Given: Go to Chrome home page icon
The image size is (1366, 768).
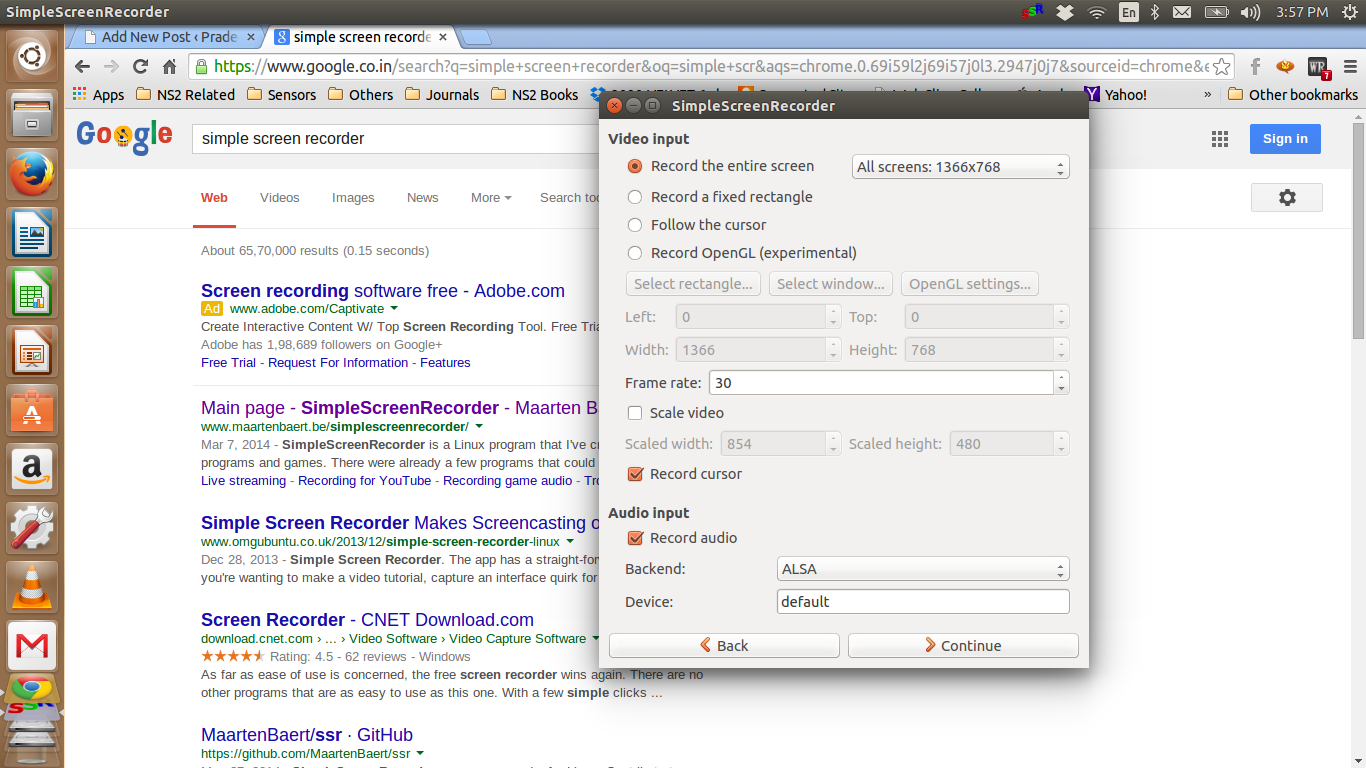Looking at the screenshot, I should coord(169,67).
